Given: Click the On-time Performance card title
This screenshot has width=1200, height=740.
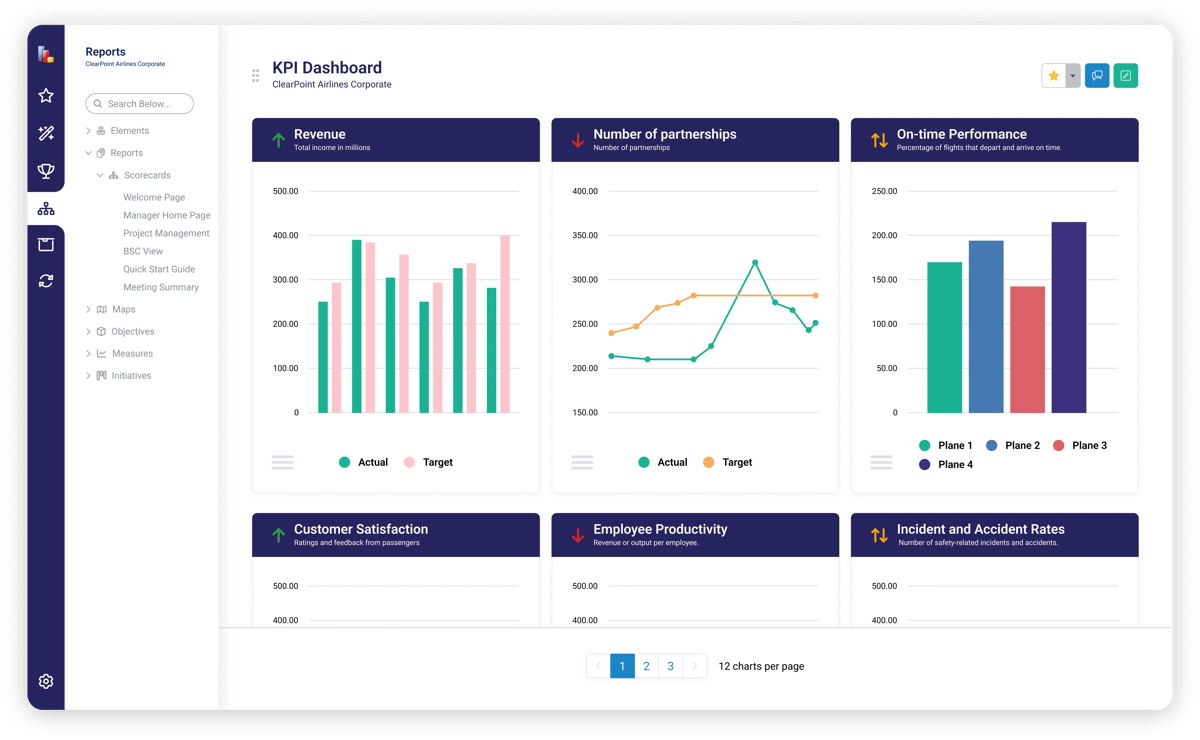Looking at the screenshot, I should pyautogui.click(x=962, y=134).
